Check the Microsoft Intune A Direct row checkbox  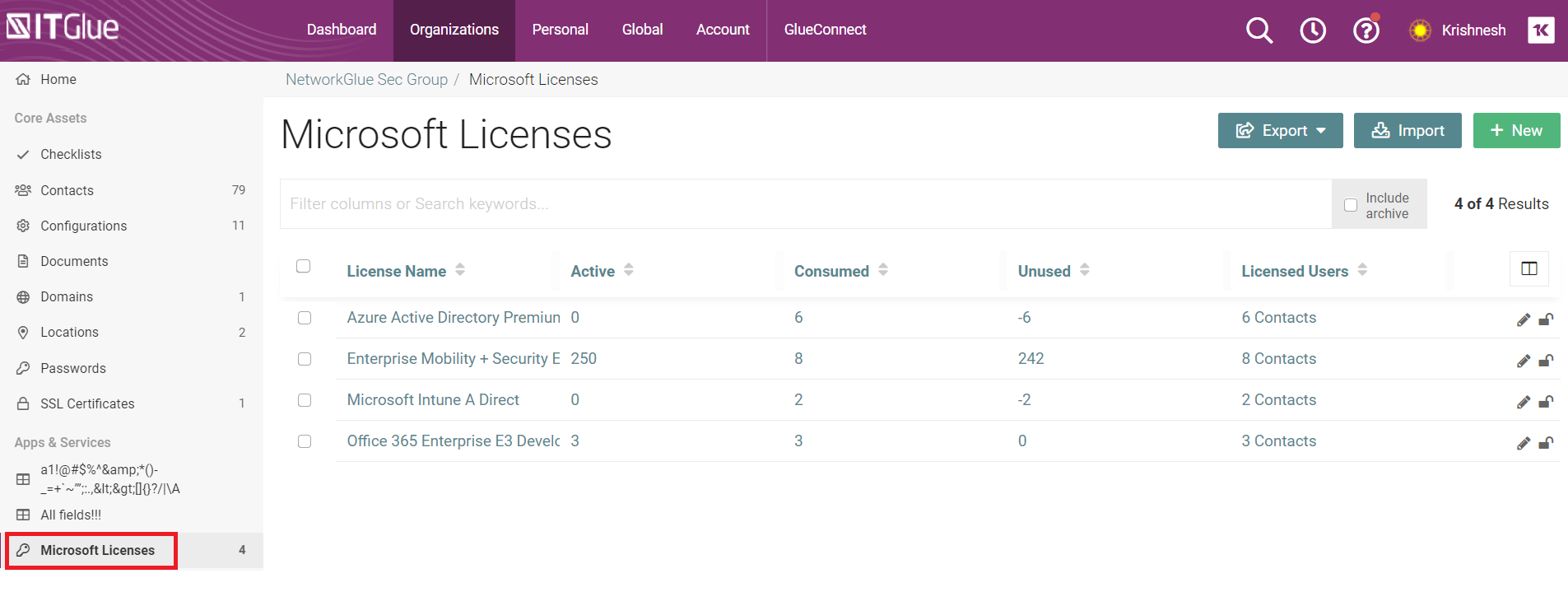[x=305, y=400]
